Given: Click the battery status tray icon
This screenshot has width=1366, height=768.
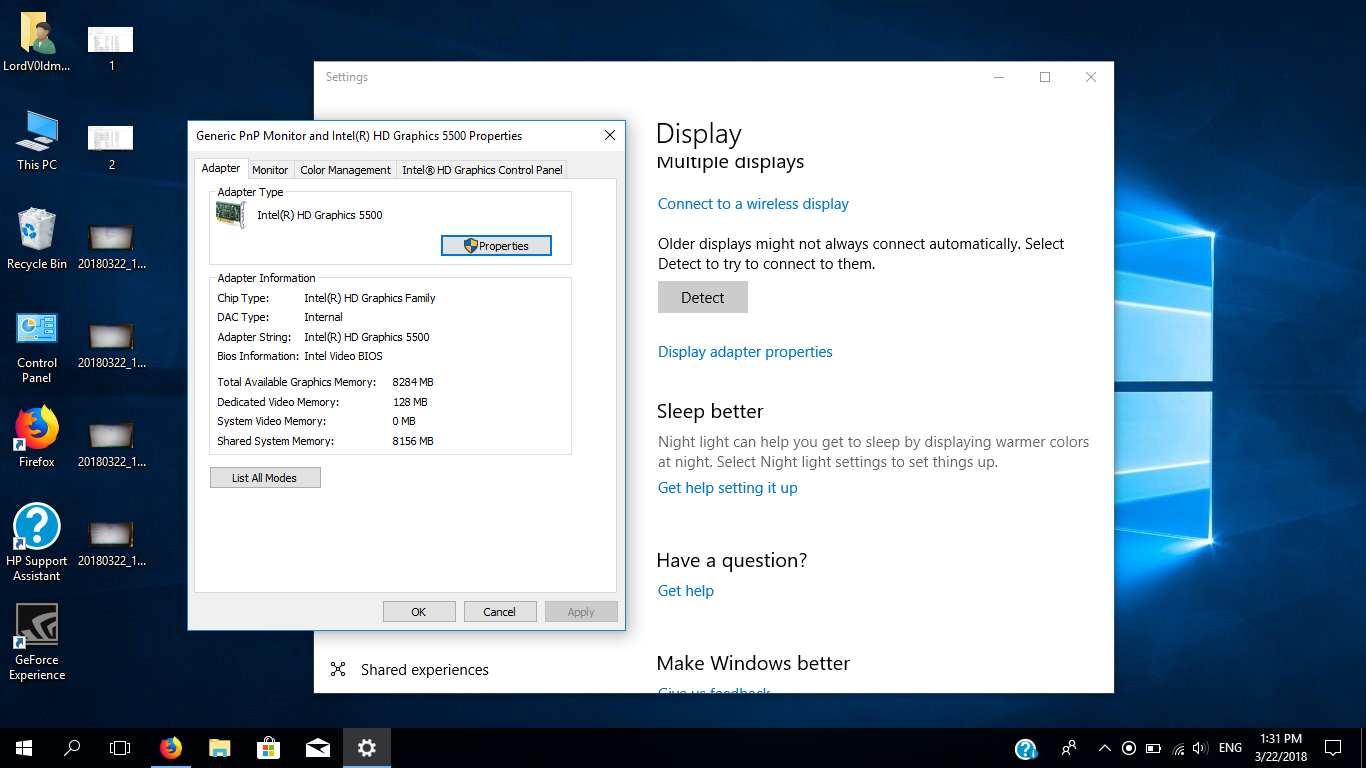Looking at the screenshot, I should coord(1153,748).
